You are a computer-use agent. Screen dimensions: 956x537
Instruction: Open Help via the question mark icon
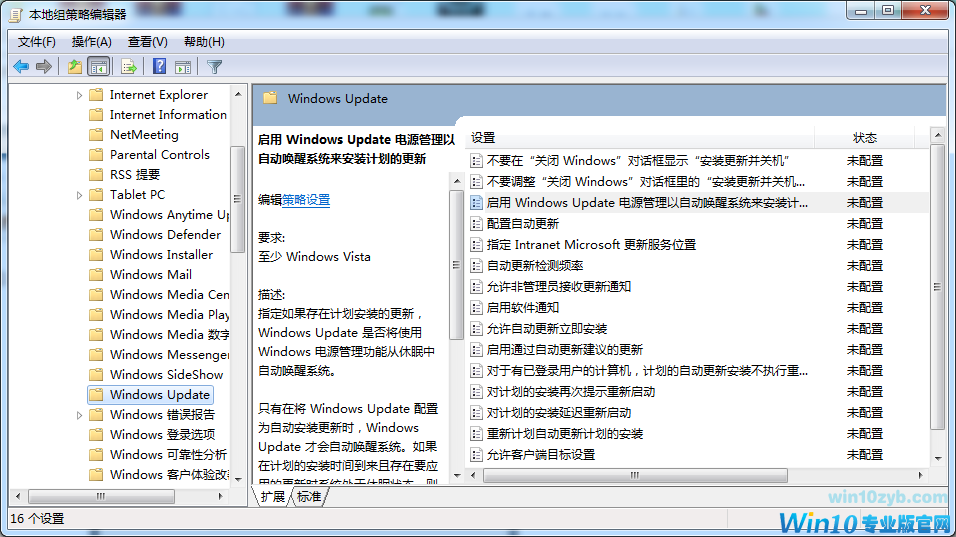click(x=159, y=67)
